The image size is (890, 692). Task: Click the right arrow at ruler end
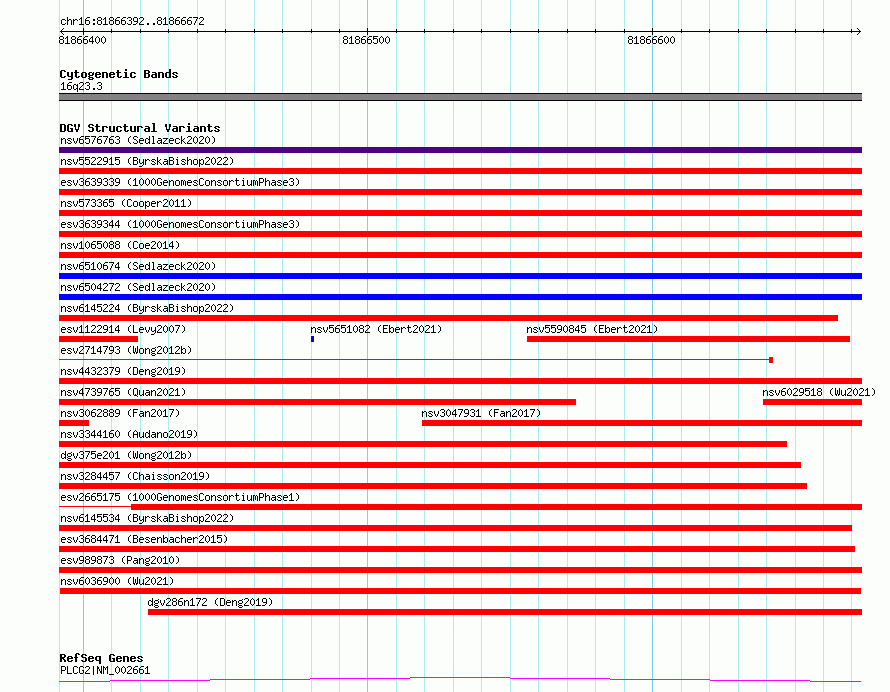(x=858, y=31)
